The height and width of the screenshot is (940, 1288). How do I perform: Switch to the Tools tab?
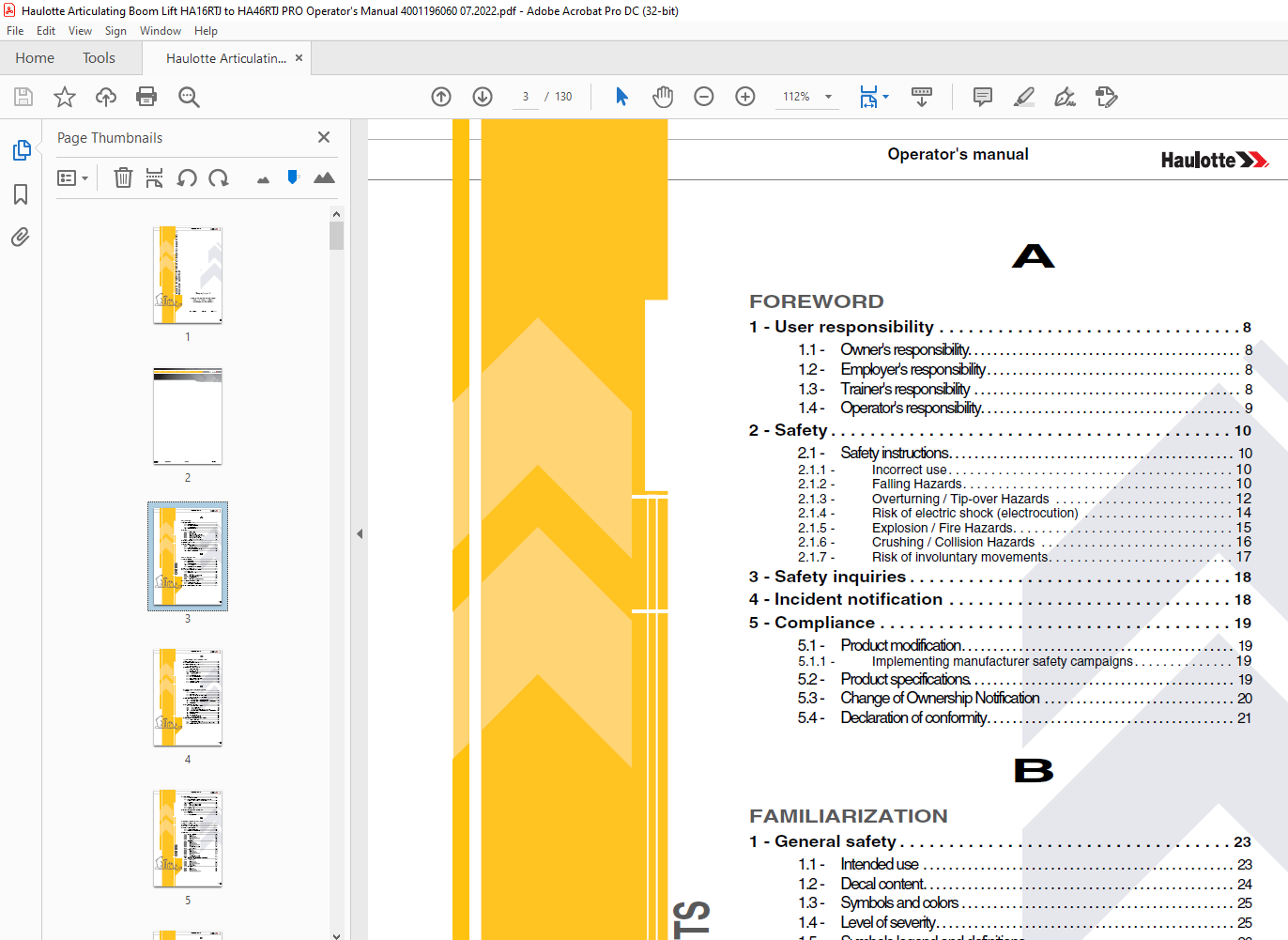click(x=99, y=58)
